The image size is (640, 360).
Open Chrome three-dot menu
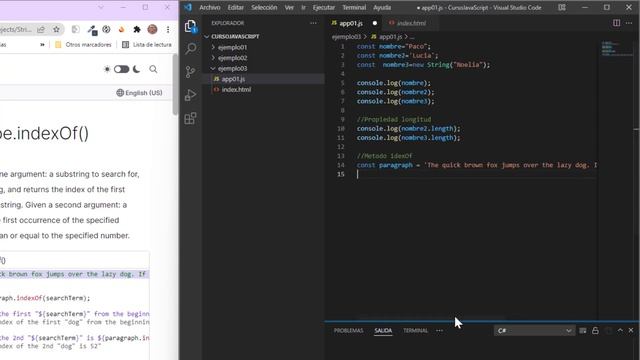(x=168, y=29)
